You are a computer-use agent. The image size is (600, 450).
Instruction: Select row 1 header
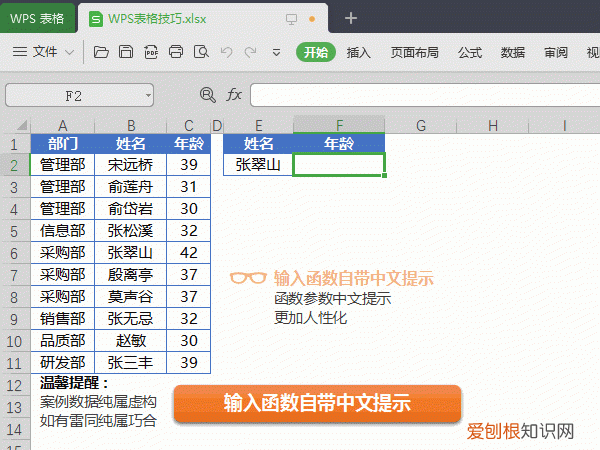(x=15, y=144)
